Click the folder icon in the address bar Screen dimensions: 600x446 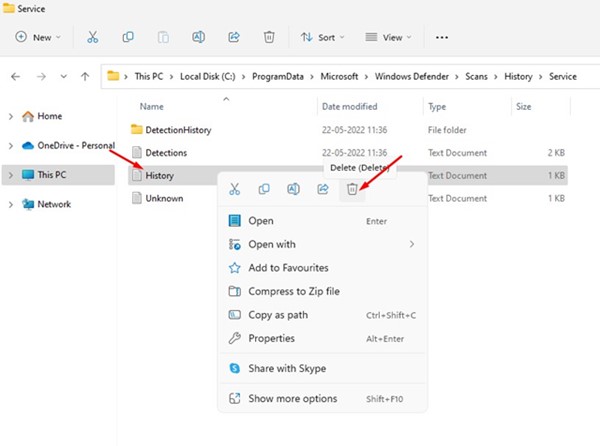[x=113, y=76]
